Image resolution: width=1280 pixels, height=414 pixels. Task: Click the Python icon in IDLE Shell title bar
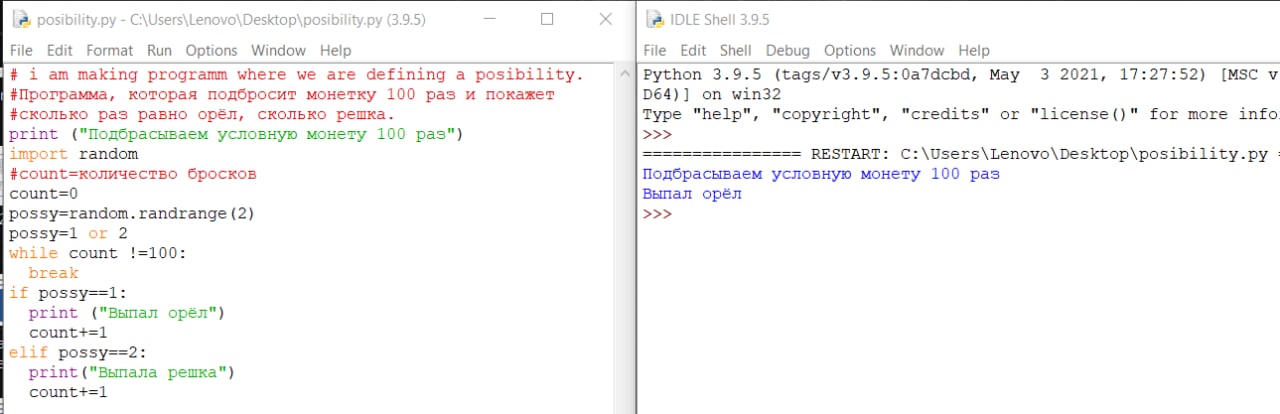click(x=654, y=19)
